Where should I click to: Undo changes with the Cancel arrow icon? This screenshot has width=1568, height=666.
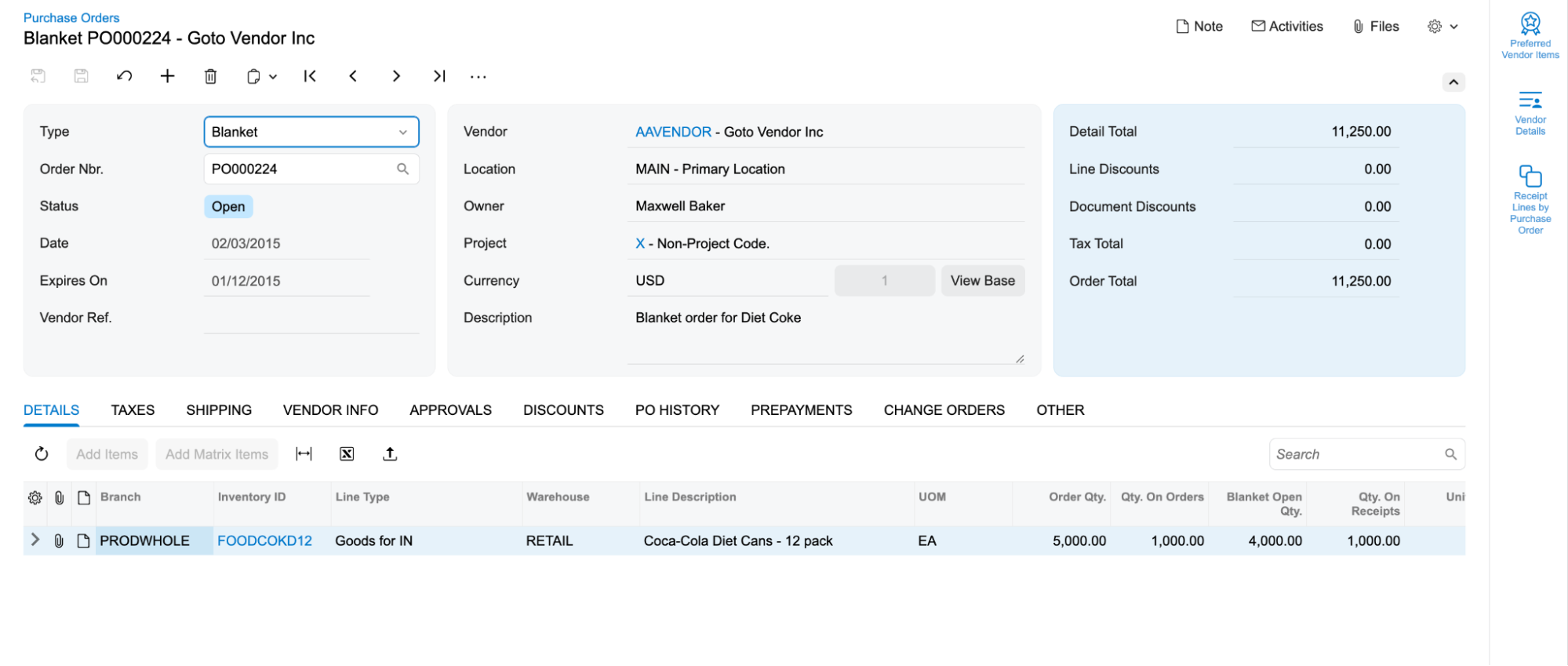tap(124, 76)
